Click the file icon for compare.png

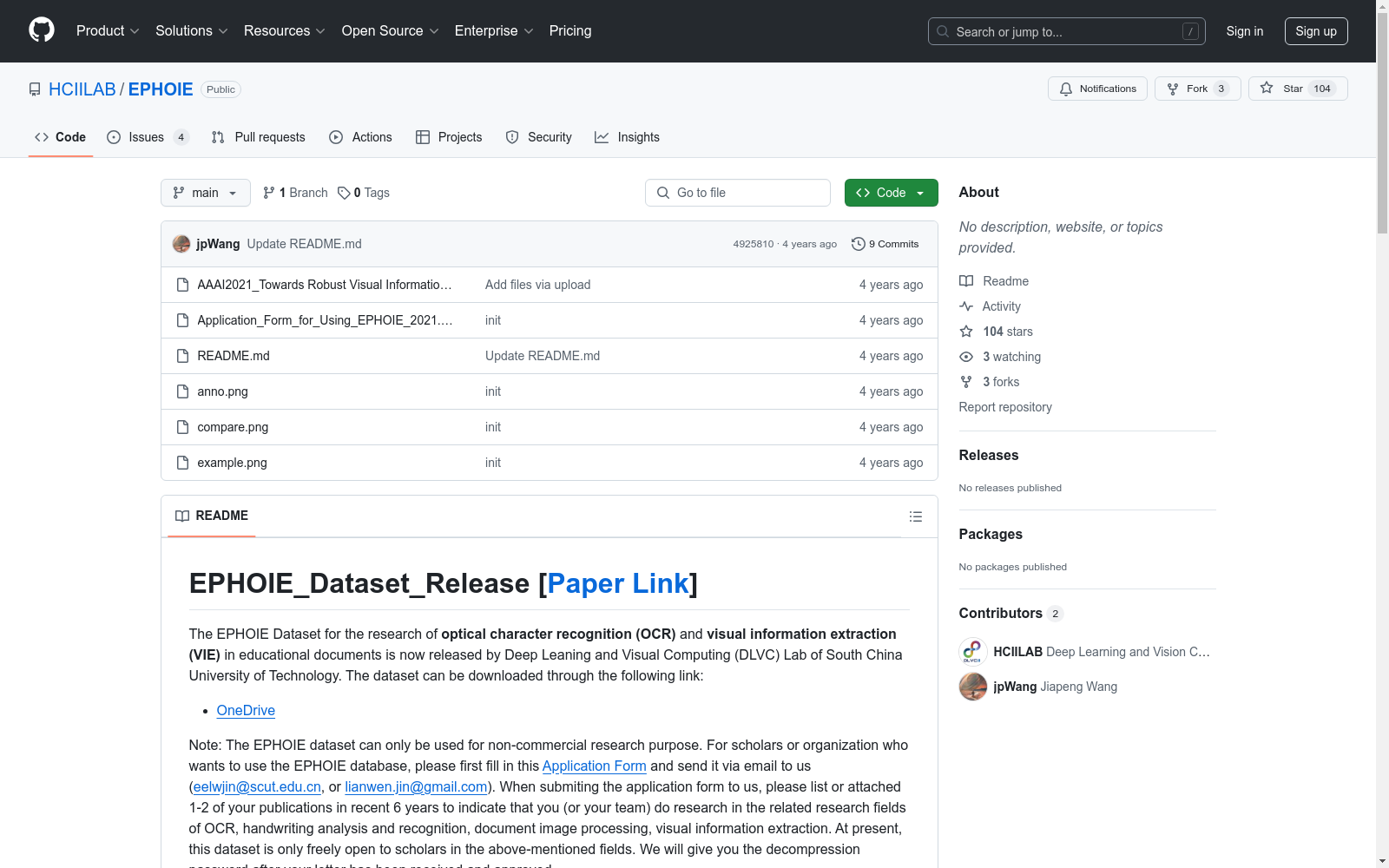point(182,427)
